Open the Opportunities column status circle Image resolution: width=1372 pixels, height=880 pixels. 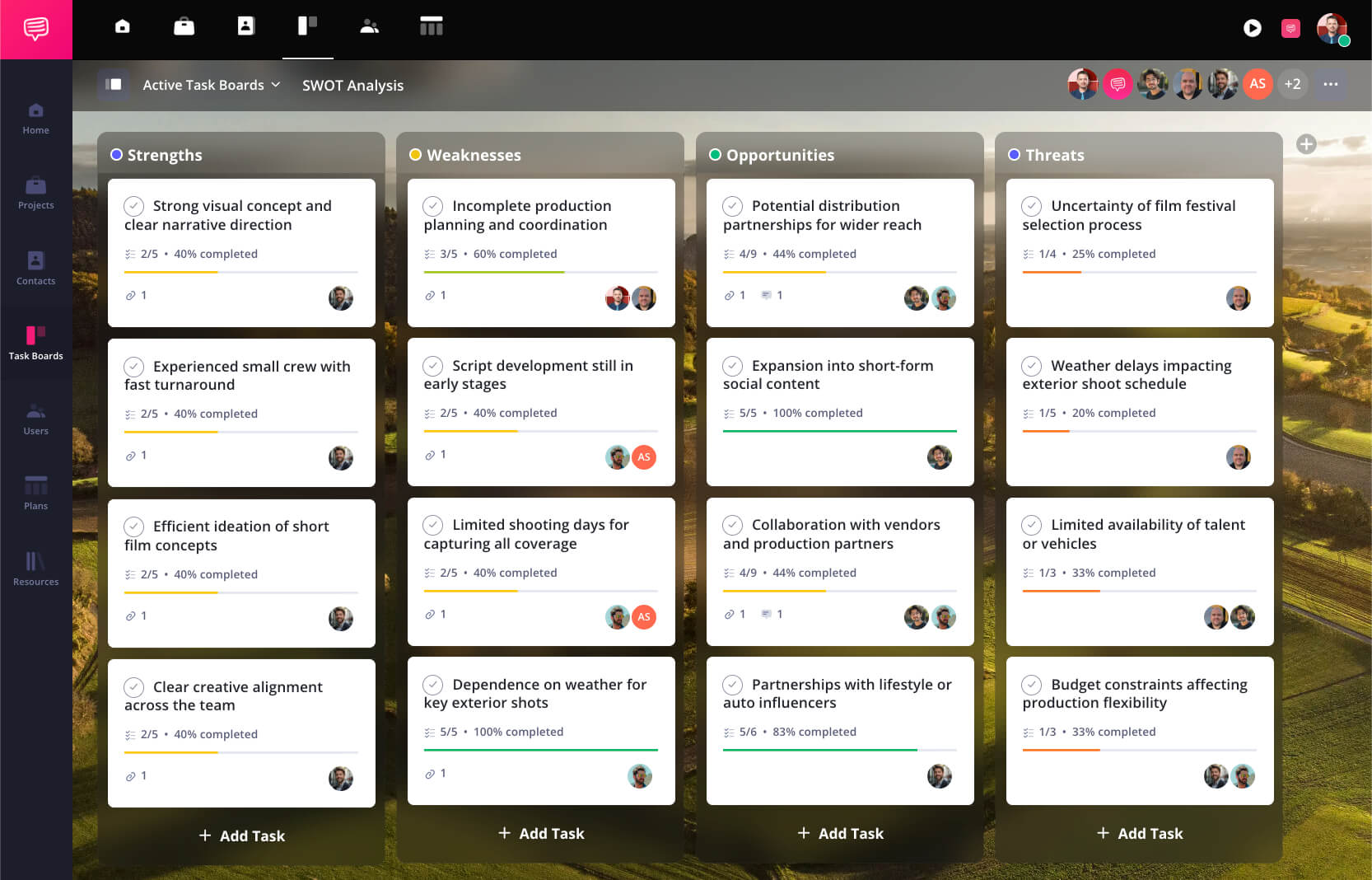(x=715, y=155)
